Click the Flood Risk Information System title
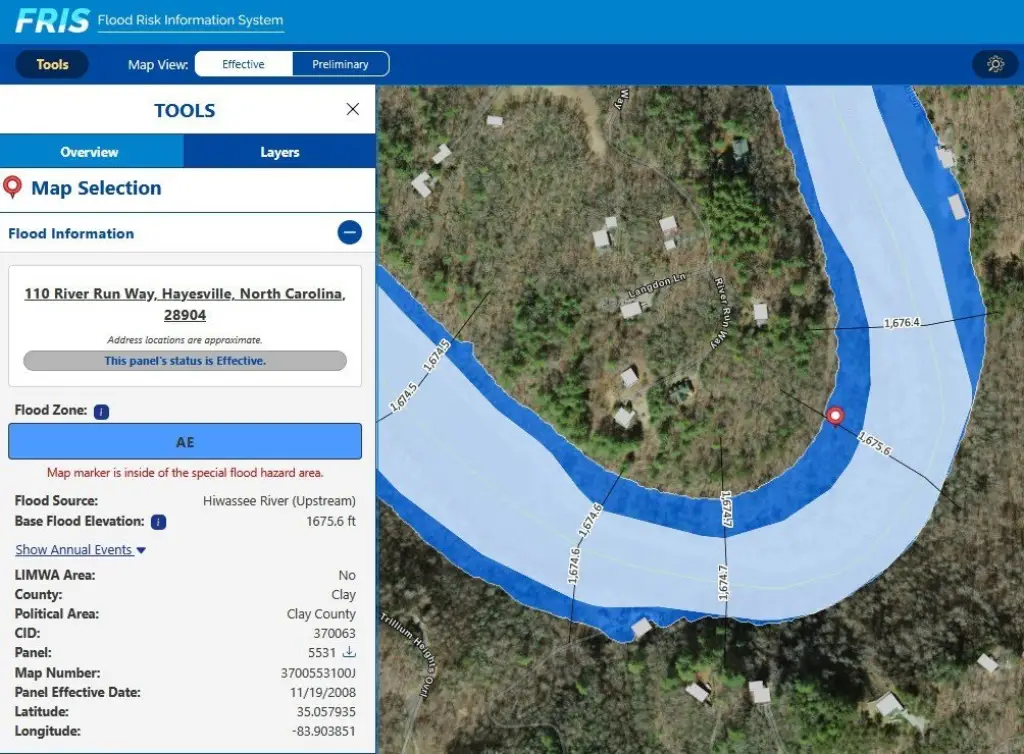The height and width of the screenshot is (754, 1024). click(190, 20)
